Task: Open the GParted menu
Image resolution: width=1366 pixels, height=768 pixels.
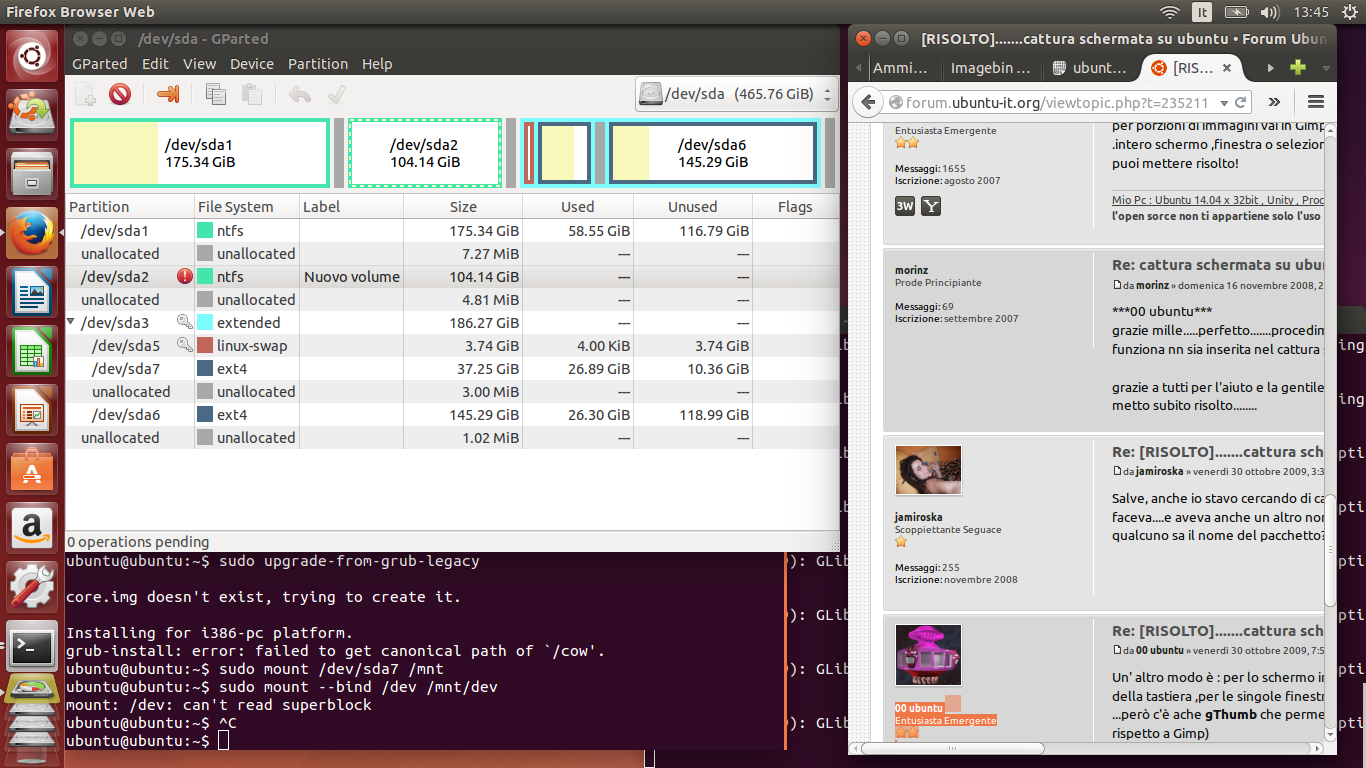Action: (100, 63)
